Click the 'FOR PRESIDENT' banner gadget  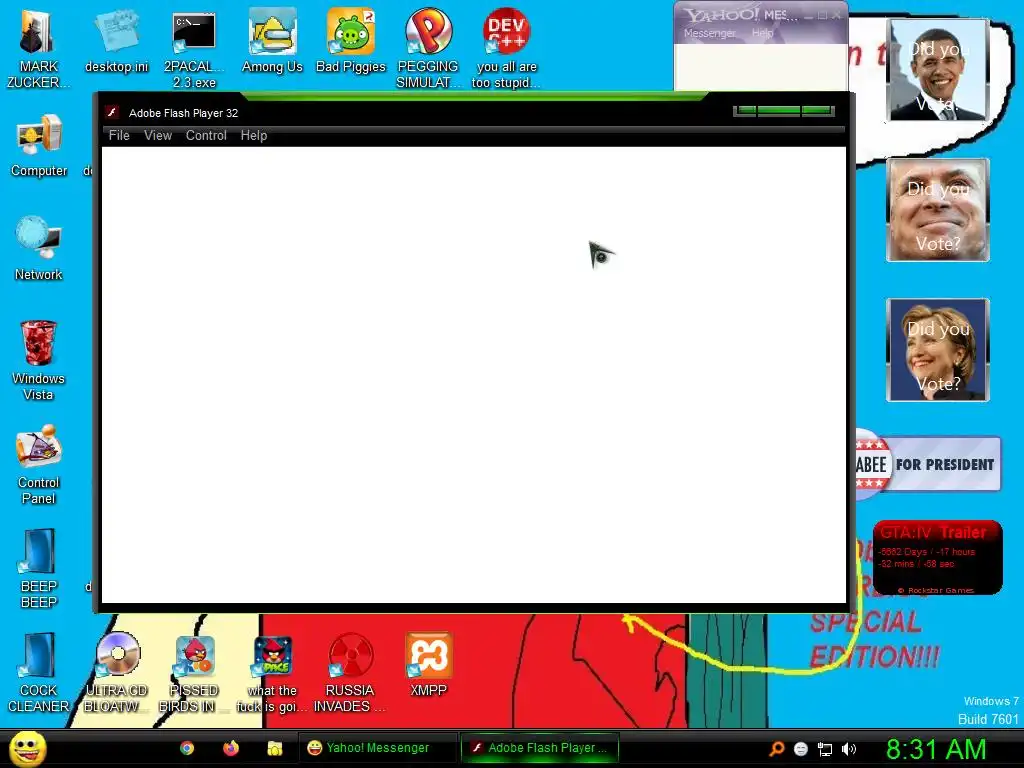pyautogui.click(x=927, y=464)
